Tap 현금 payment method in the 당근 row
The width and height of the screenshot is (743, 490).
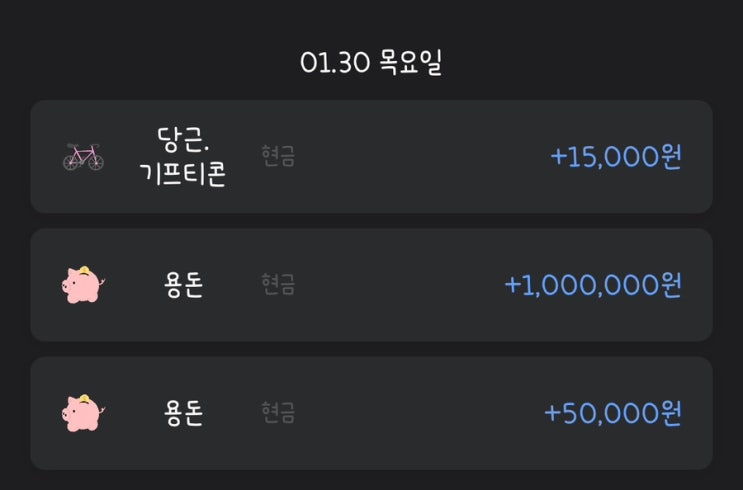277,157
